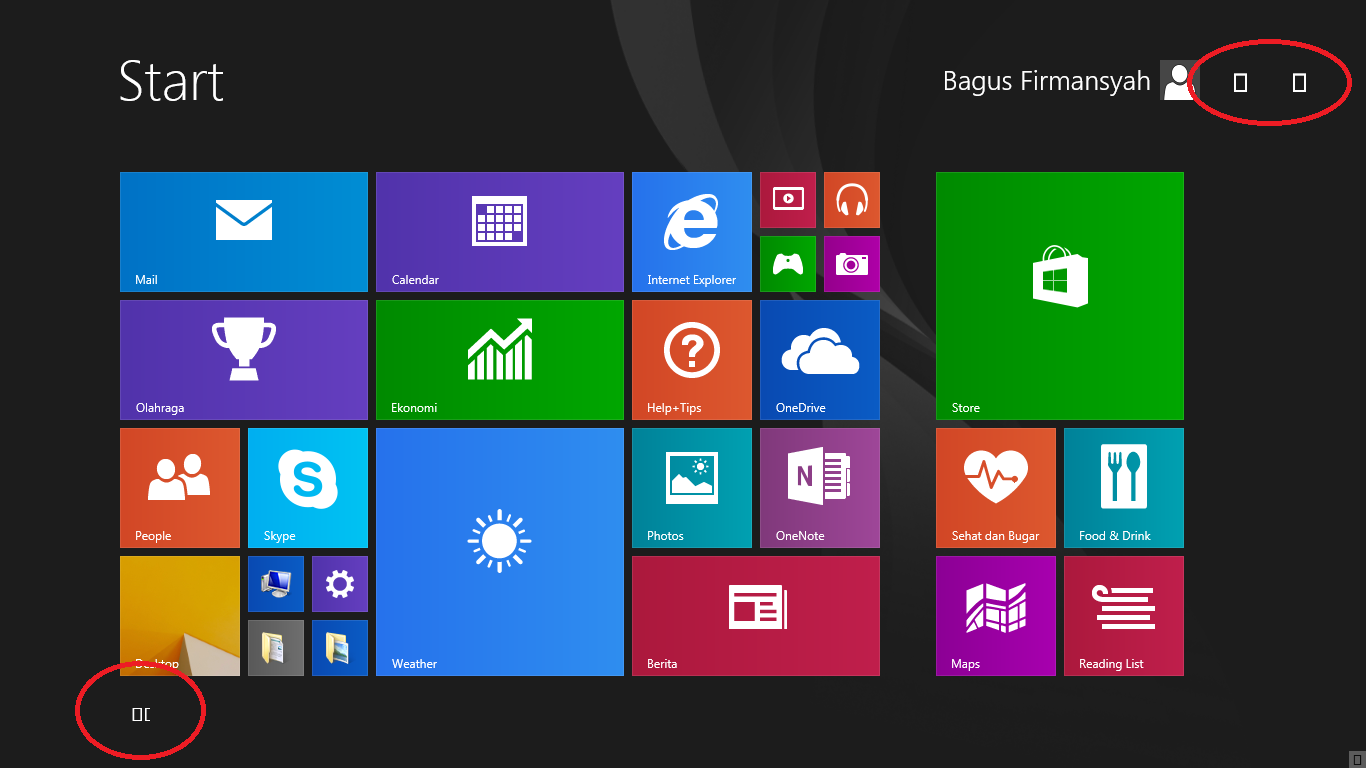Open the OneNote tile
This screenshot has width=1366, height=768.
coord(819,488)
